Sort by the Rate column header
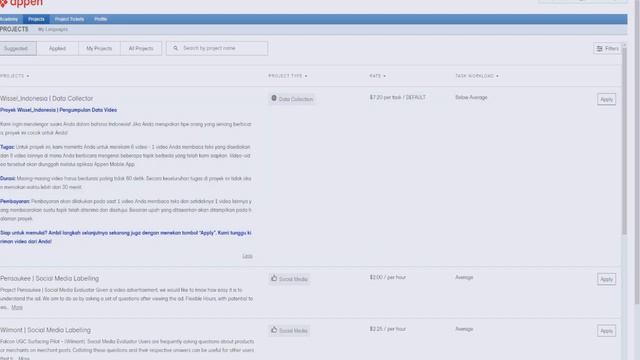The height and width of the screenshot is (360, 640). tap(378, 76)
